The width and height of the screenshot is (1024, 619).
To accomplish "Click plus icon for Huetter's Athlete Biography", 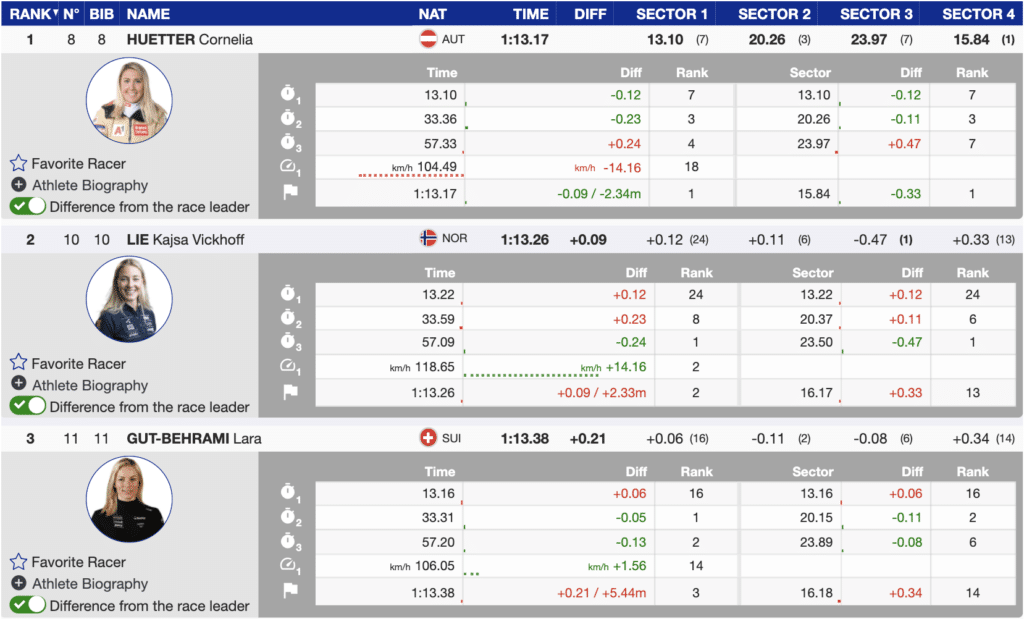I will pos(18,185).
